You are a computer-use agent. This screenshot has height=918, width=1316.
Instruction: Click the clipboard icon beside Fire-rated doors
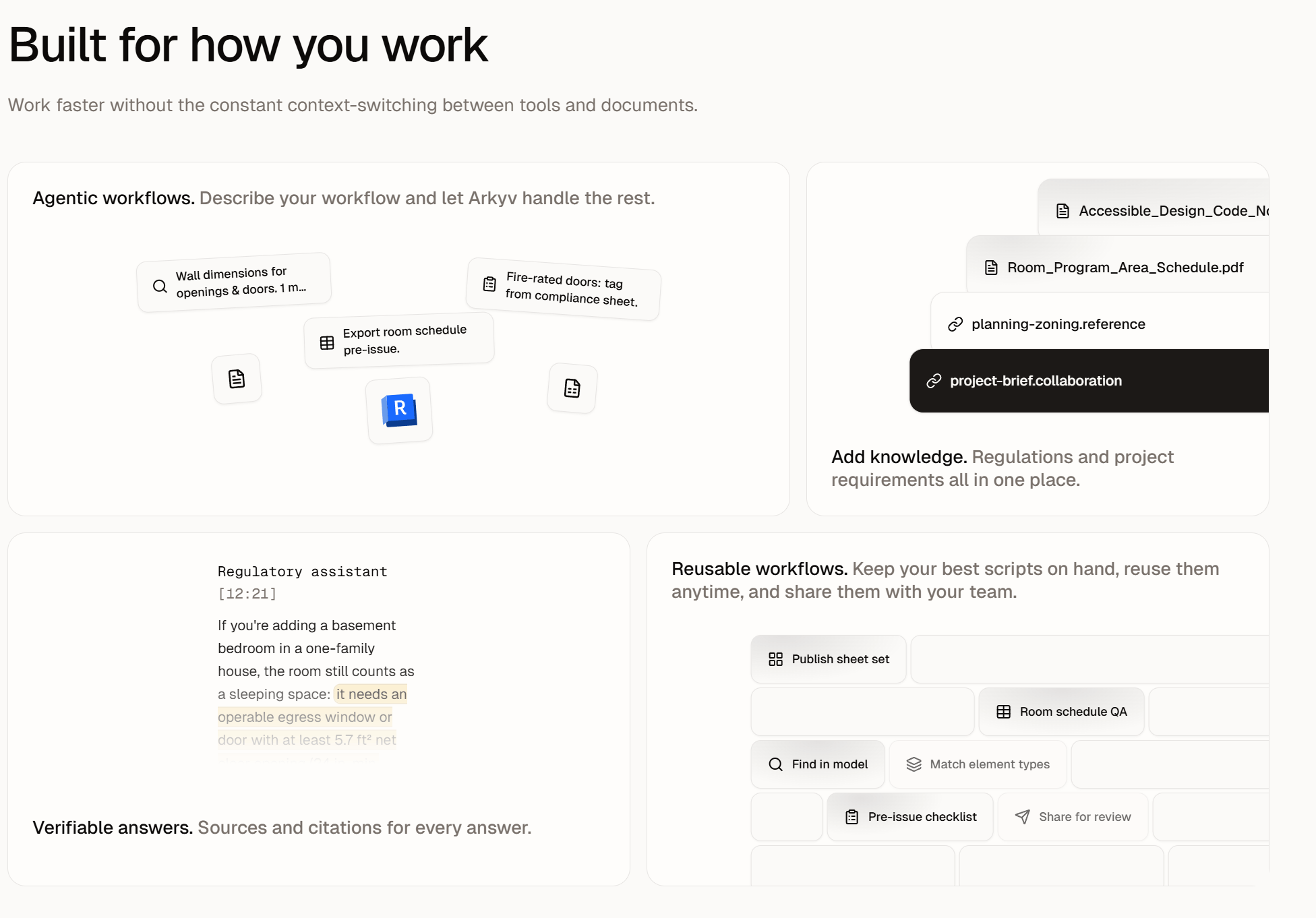click(x=489, y=284)
